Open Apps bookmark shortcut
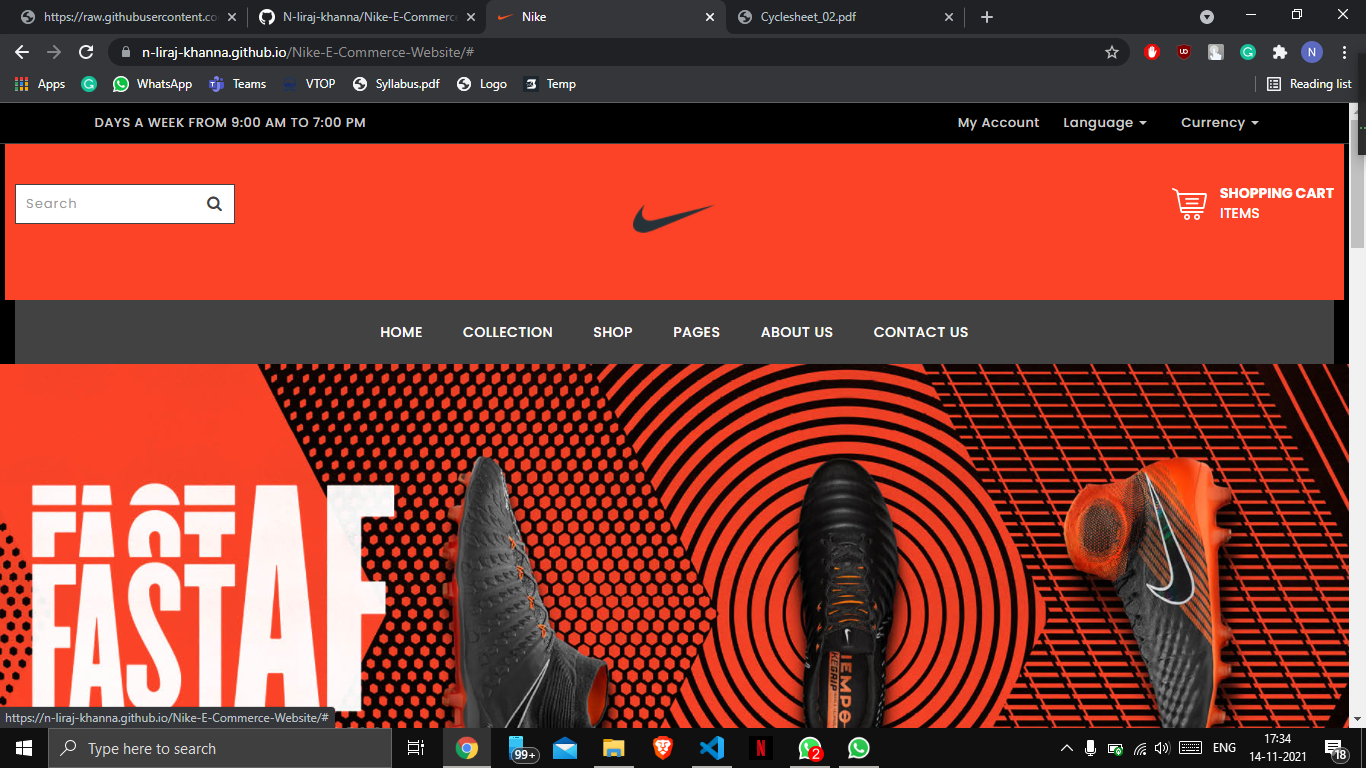This screenshot has height=768, width=1366. click(x=40, y=84)
